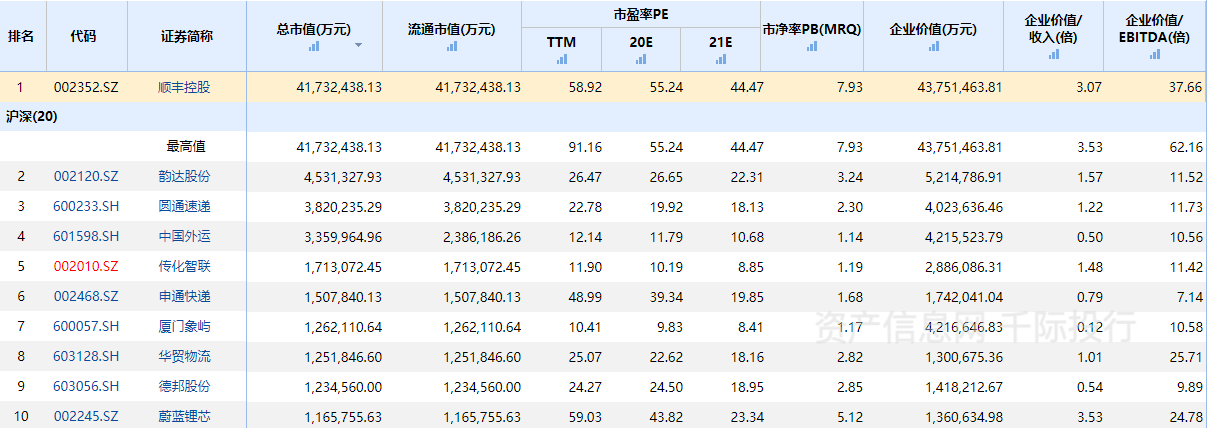Select 申通快递 EV/EBITDA value 7.14
This screenshot has height=428, width=1232.
[1189, 297]
